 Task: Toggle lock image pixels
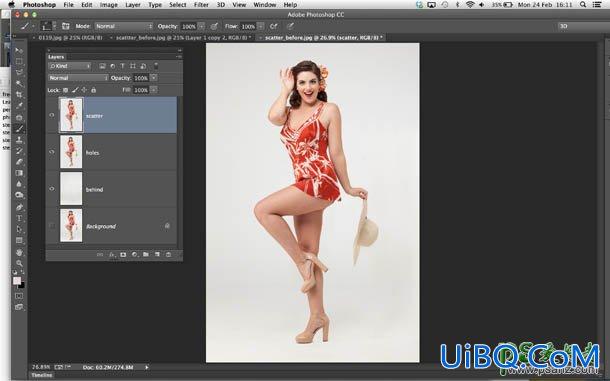[x=75, y=90]
